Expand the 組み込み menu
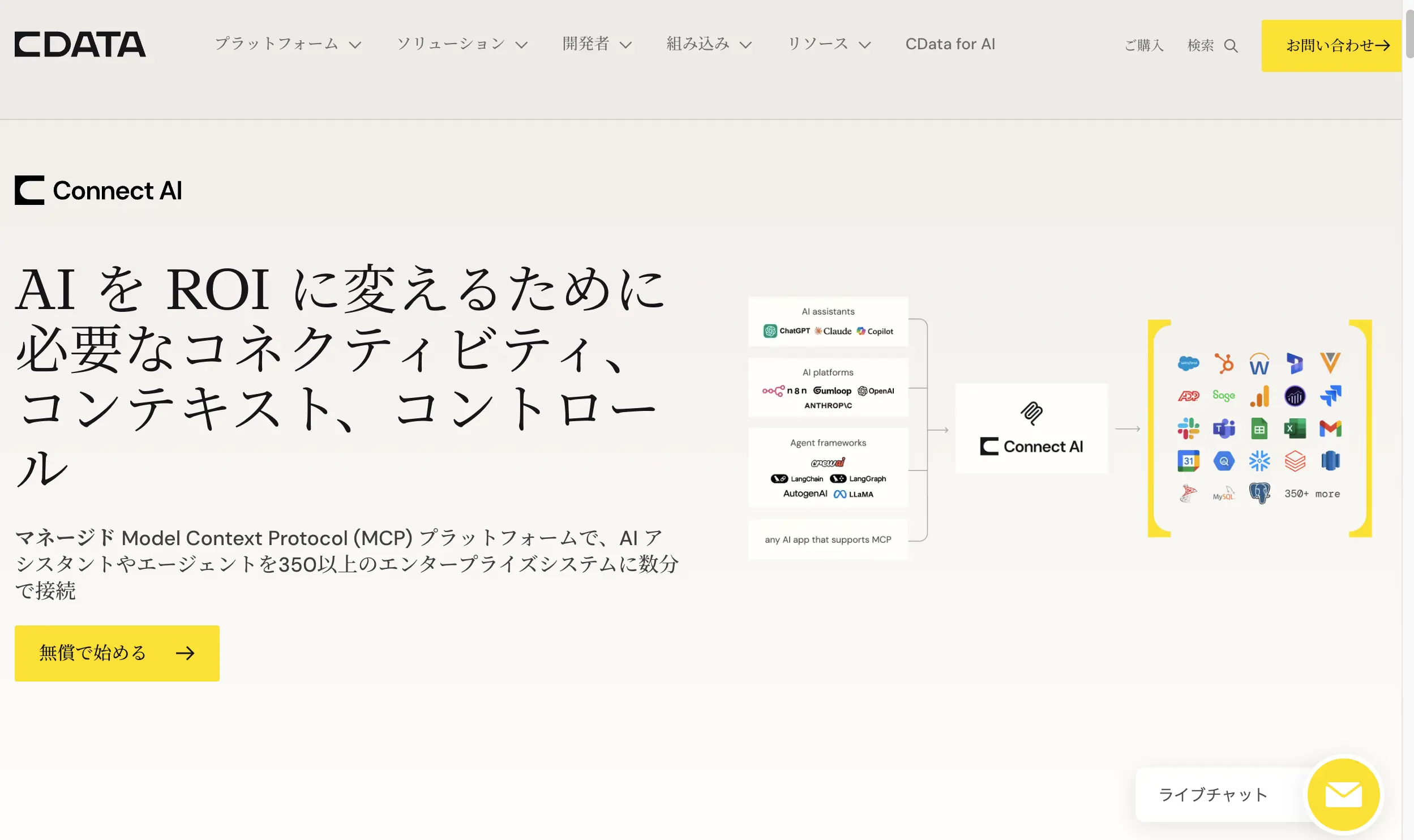Screen dimensions: 1414x840 click(709, 44)
